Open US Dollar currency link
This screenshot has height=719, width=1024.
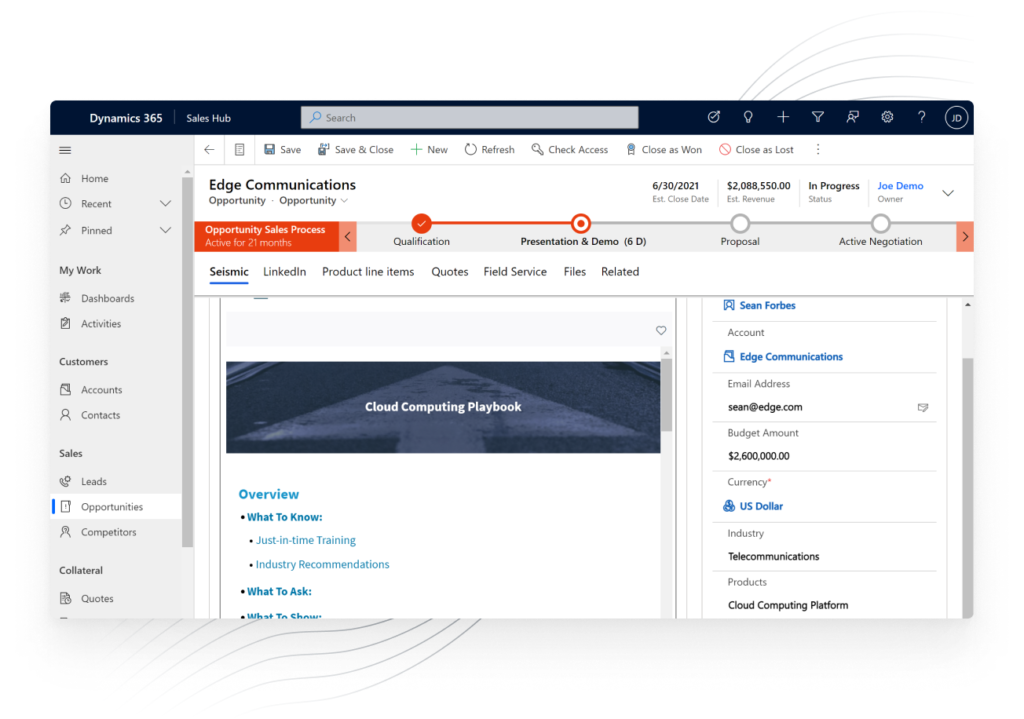[x=761, y=506]
